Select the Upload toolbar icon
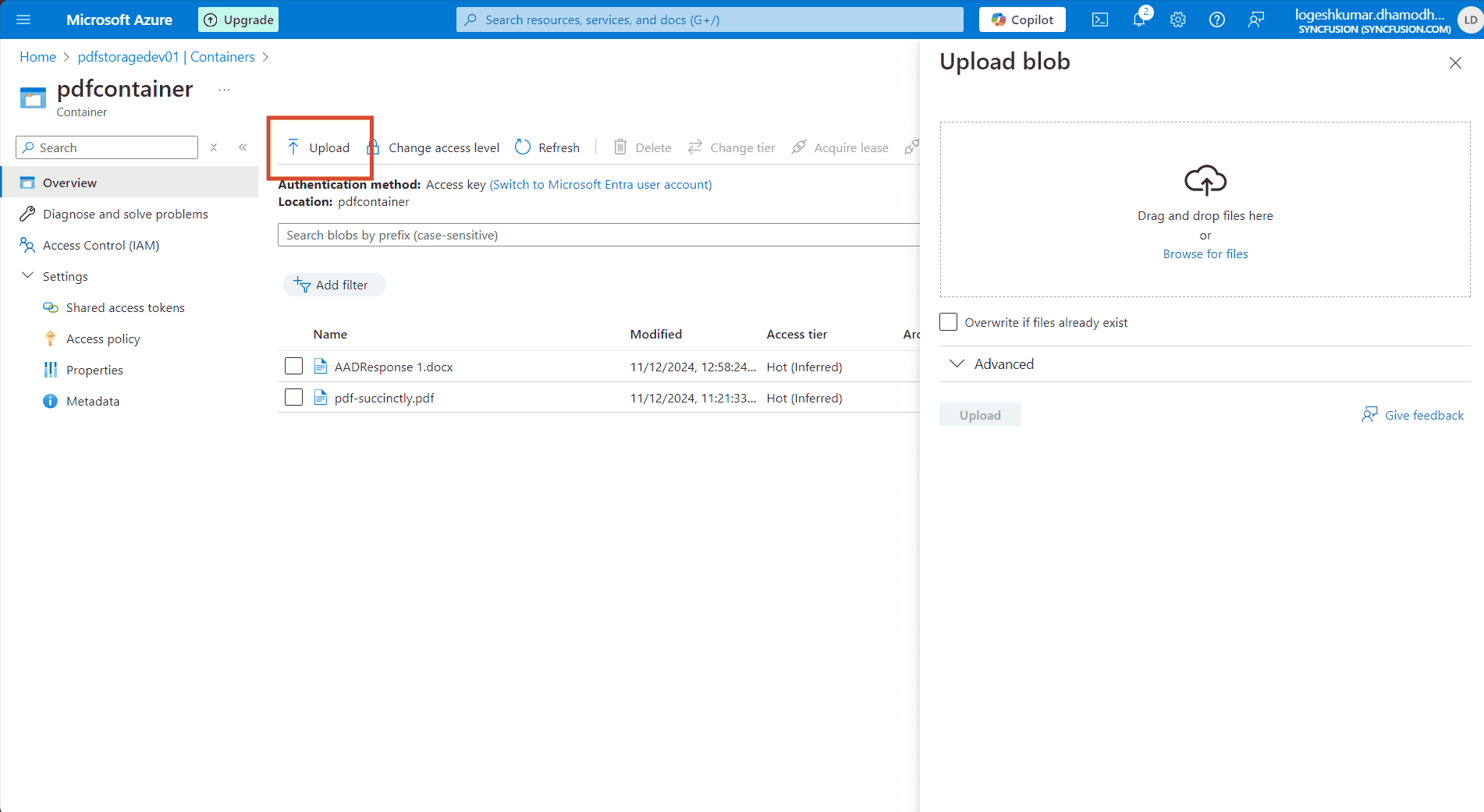 pos(293,147)
